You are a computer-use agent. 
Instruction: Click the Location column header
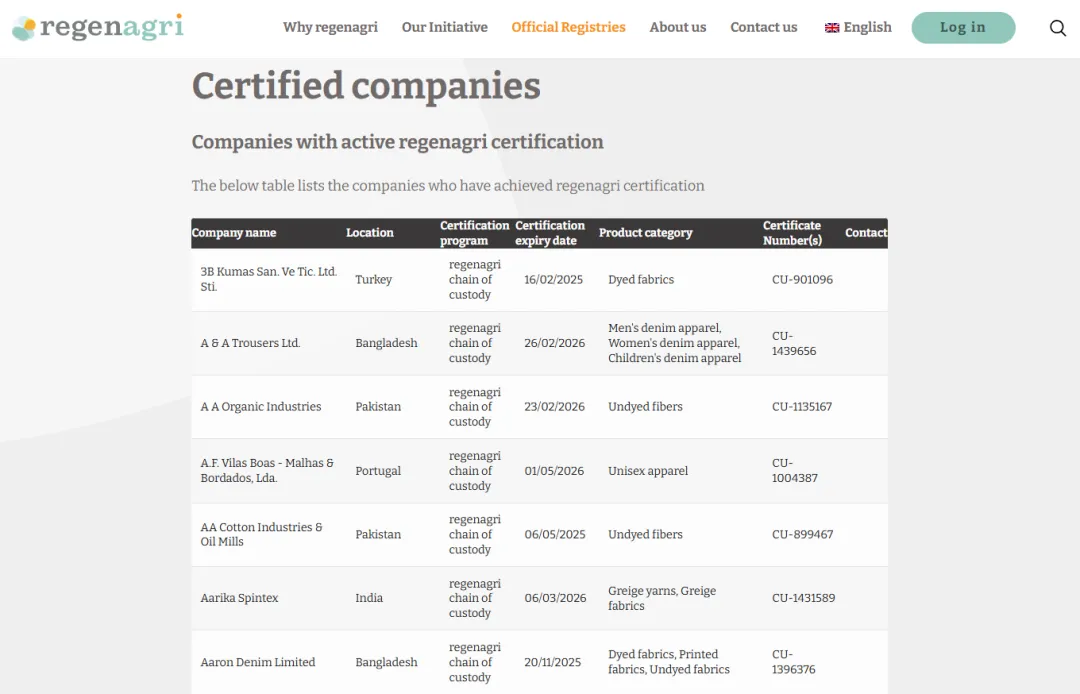click(370, 233)
